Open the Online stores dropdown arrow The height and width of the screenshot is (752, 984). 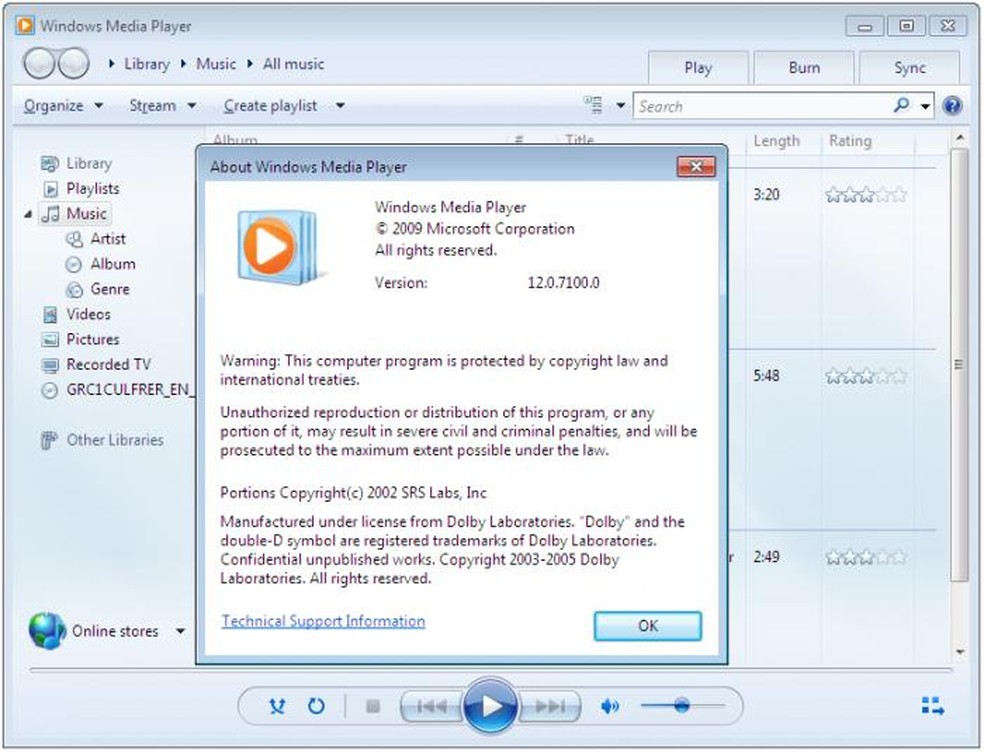tap(180, 631)
